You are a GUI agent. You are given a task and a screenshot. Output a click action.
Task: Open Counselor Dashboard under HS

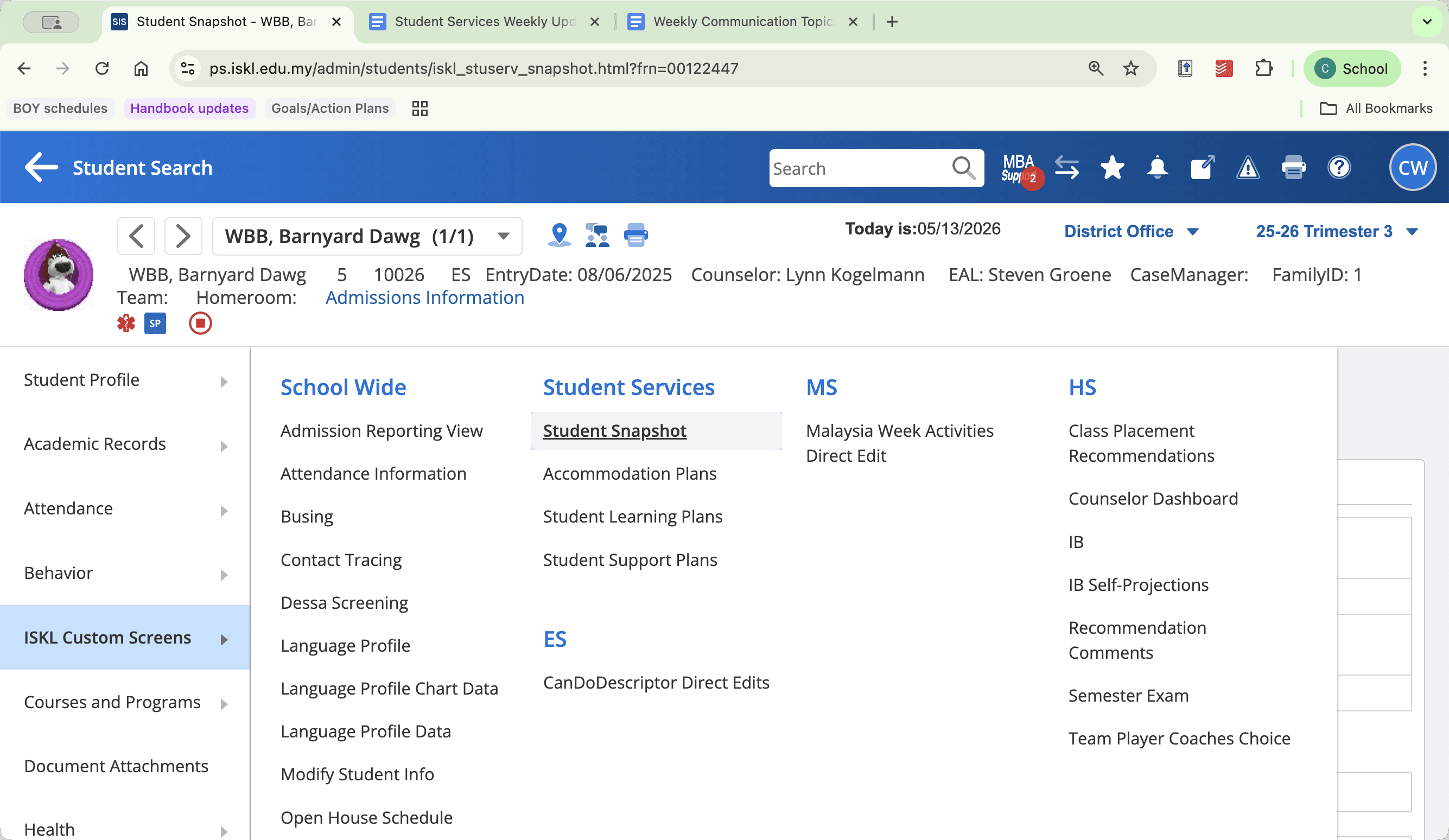point(1153,499)
